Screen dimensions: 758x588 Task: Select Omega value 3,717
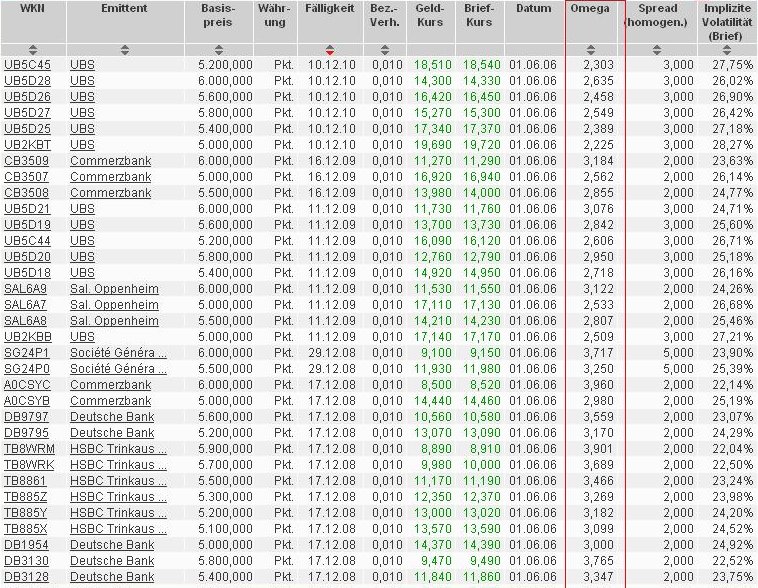[598, 353]
